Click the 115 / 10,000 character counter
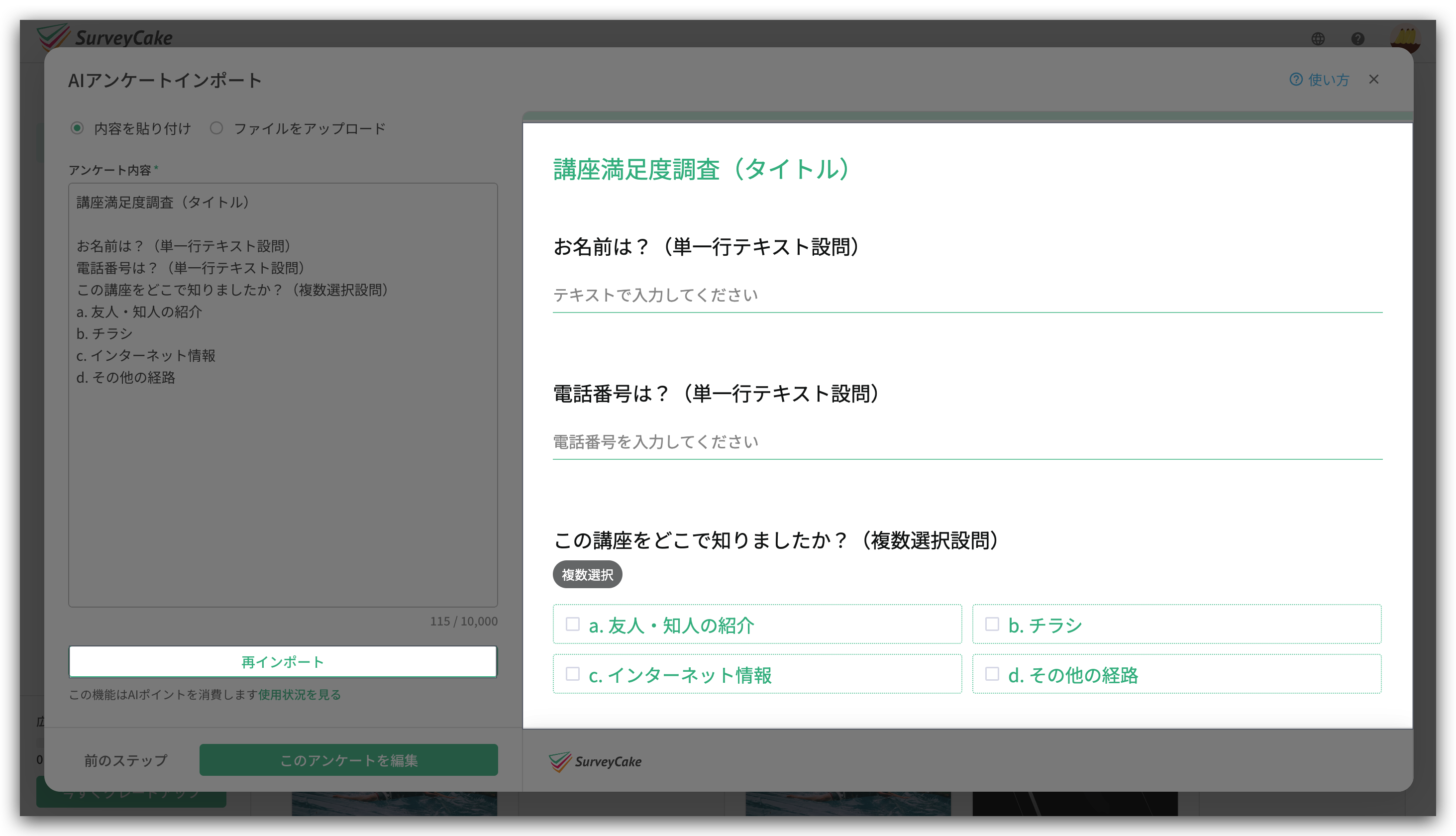Screen dimensions: 1456x836 (x=464, y=621)
